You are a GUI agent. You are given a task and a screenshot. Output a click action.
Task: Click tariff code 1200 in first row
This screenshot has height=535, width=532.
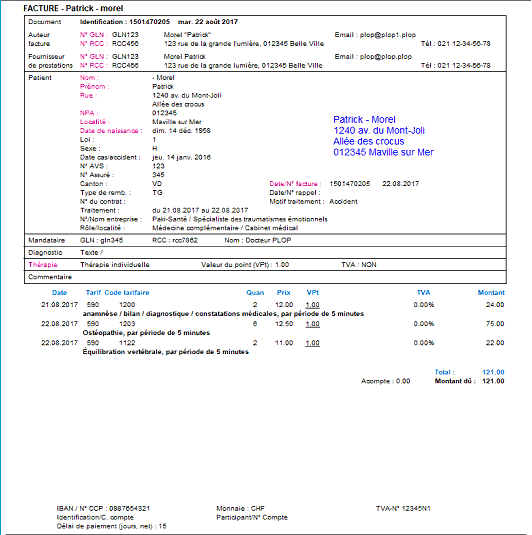click(127, 305)
